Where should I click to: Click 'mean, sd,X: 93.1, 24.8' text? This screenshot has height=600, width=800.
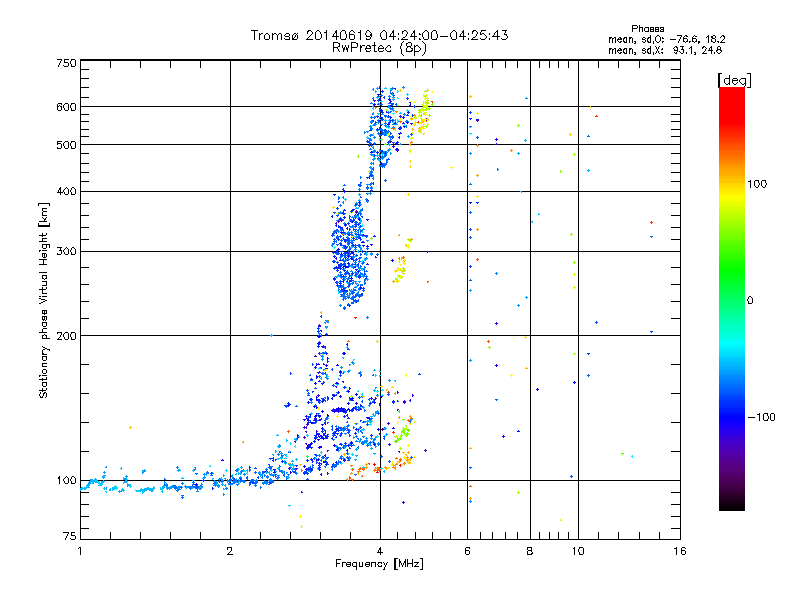click(665, 50)
